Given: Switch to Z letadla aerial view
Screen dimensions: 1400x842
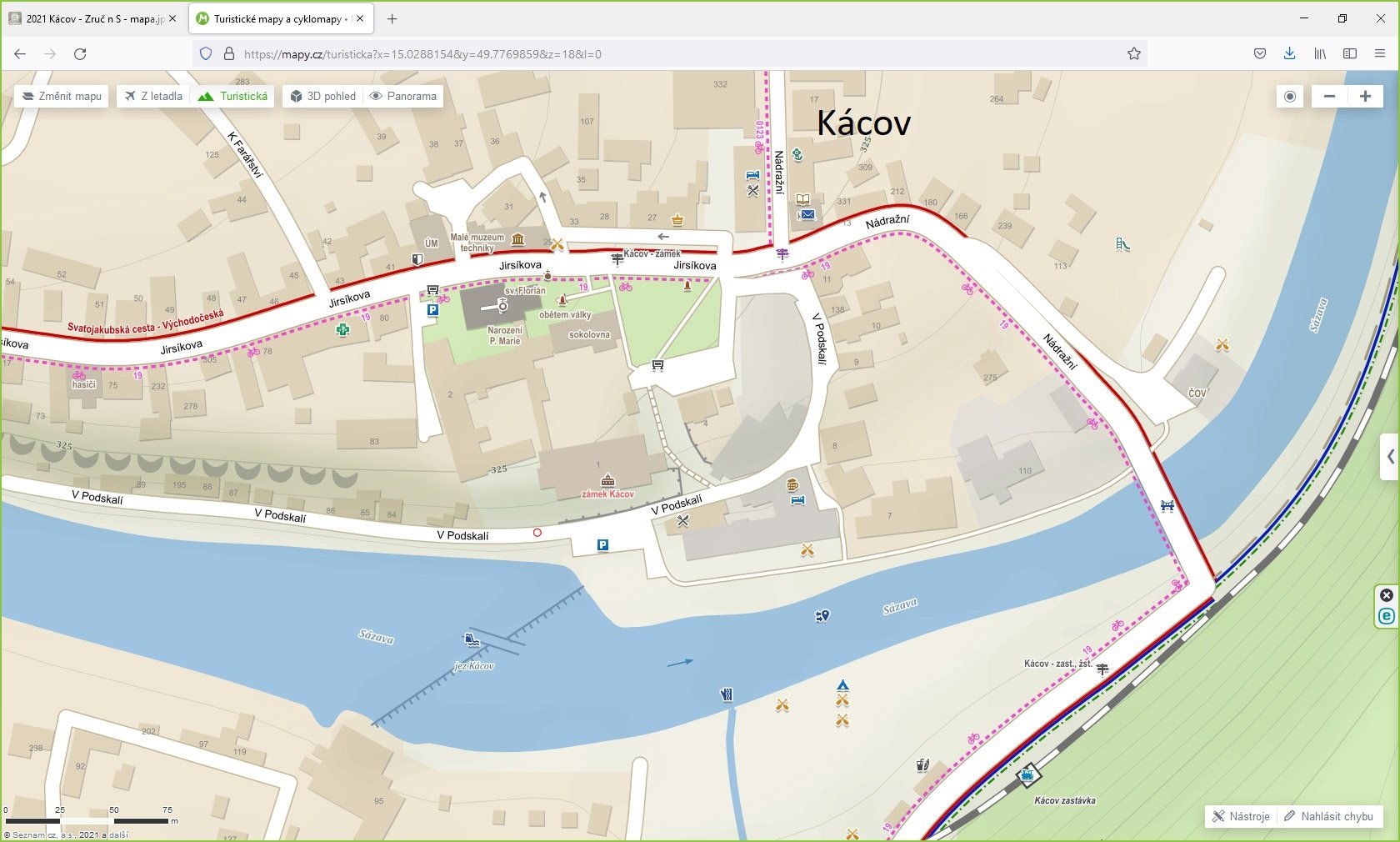Looking at the screenshot, I should click(153, 96).
